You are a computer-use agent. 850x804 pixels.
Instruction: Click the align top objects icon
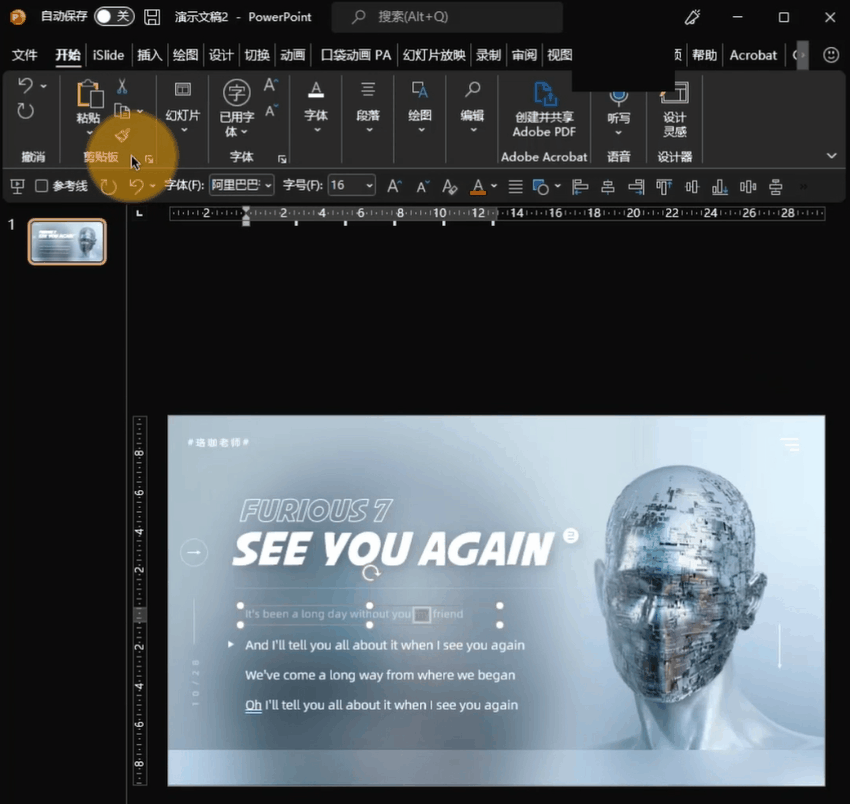coord(664,187)
